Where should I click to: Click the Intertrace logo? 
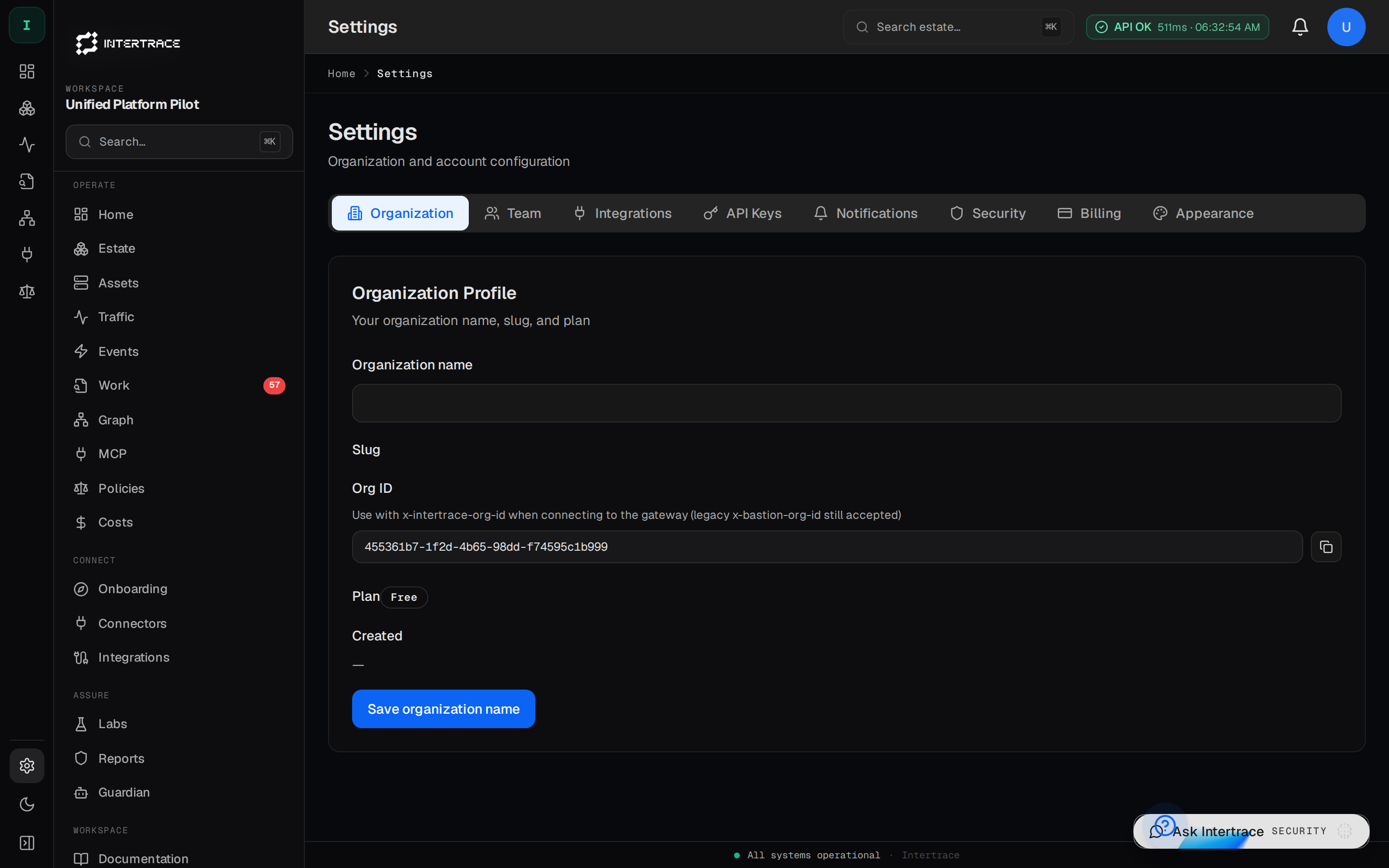128,43
